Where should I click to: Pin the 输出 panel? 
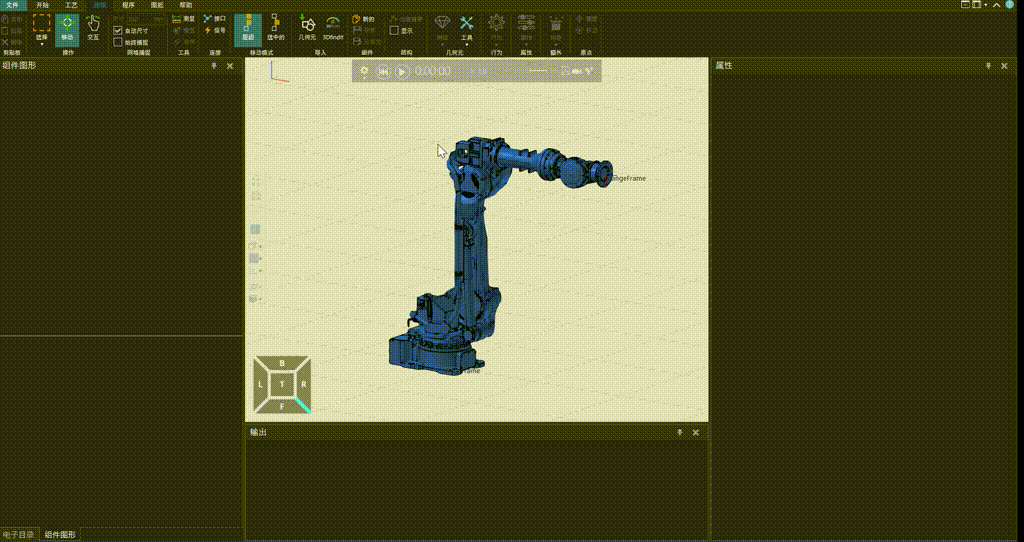(679, 432)
